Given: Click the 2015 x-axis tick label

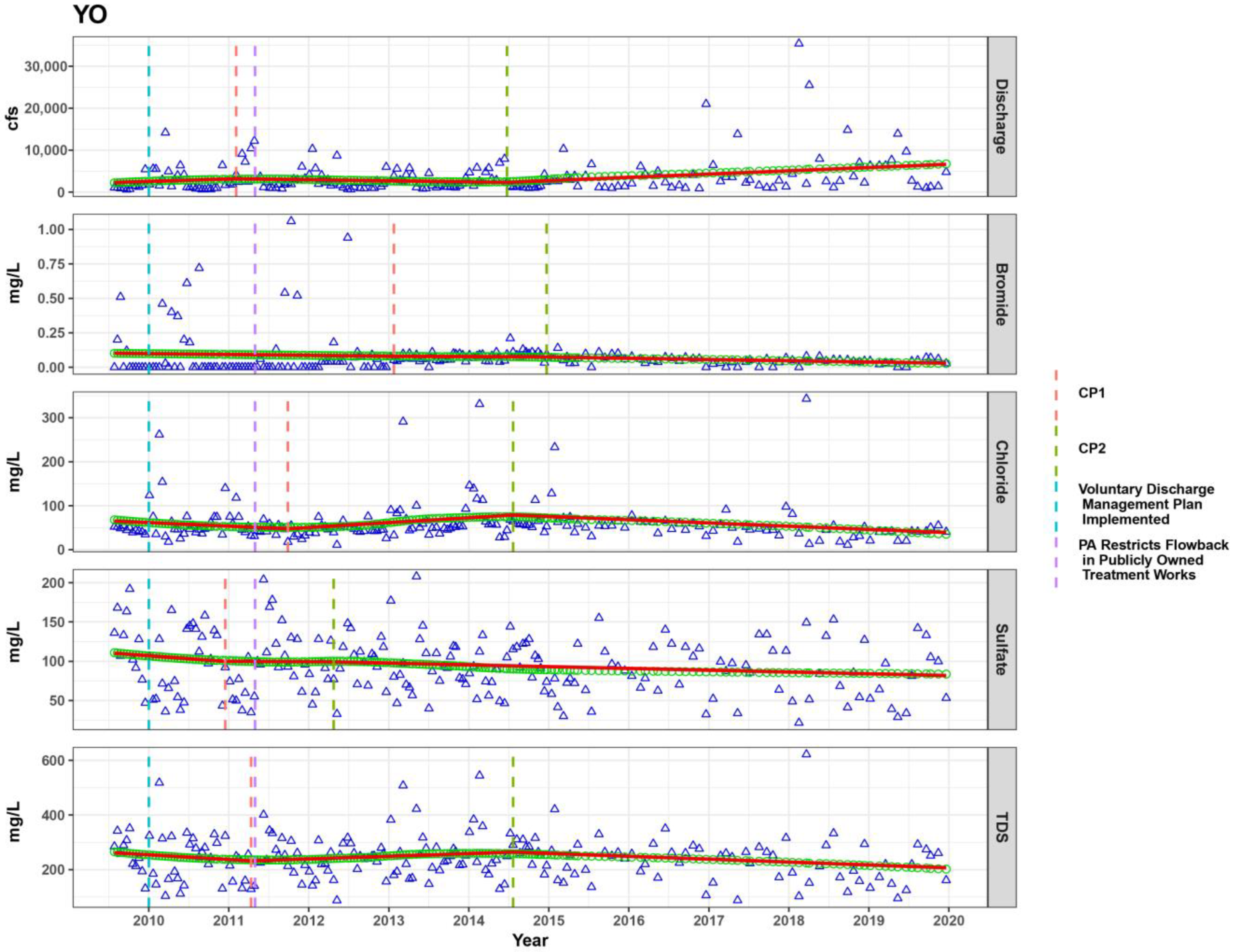Looking at the screenshot, I should tap(548, 921).
